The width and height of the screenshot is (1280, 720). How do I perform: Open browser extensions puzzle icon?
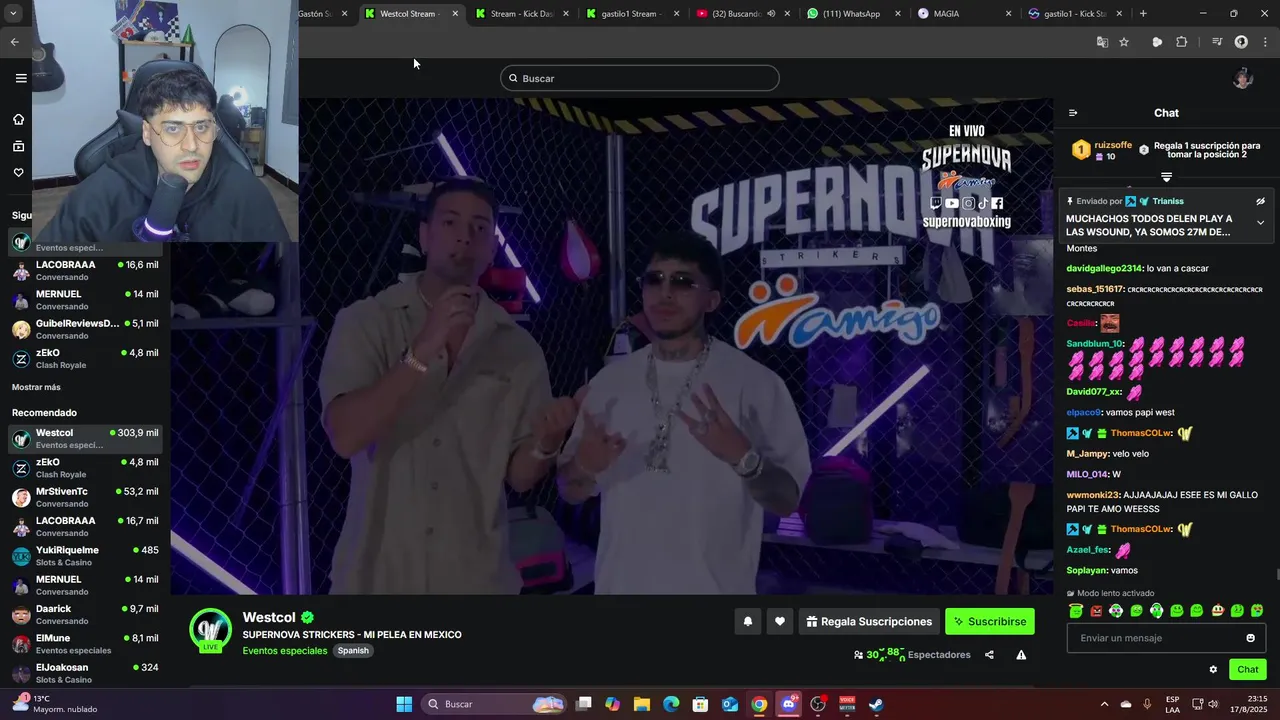(1182, 42)
